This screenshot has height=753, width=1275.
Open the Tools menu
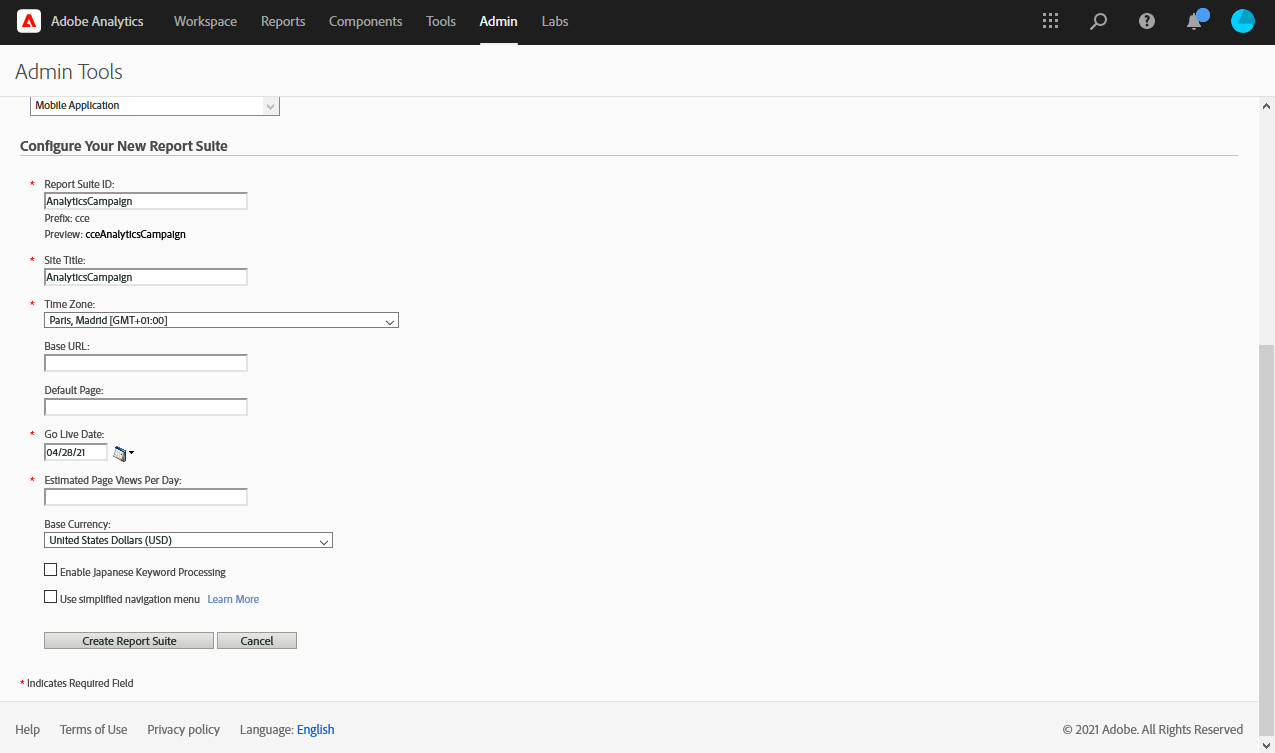(441, 21)
